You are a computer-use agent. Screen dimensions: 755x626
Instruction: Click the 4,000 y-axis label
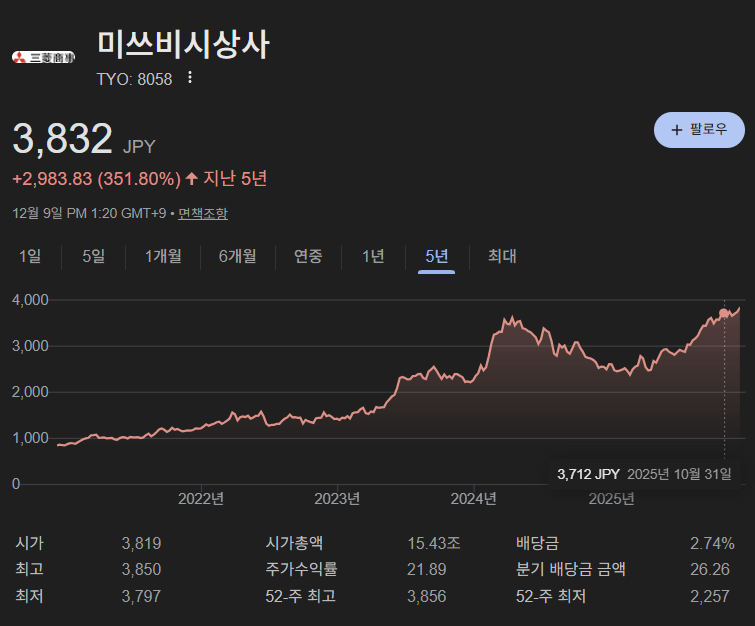[x=30, y=300]
